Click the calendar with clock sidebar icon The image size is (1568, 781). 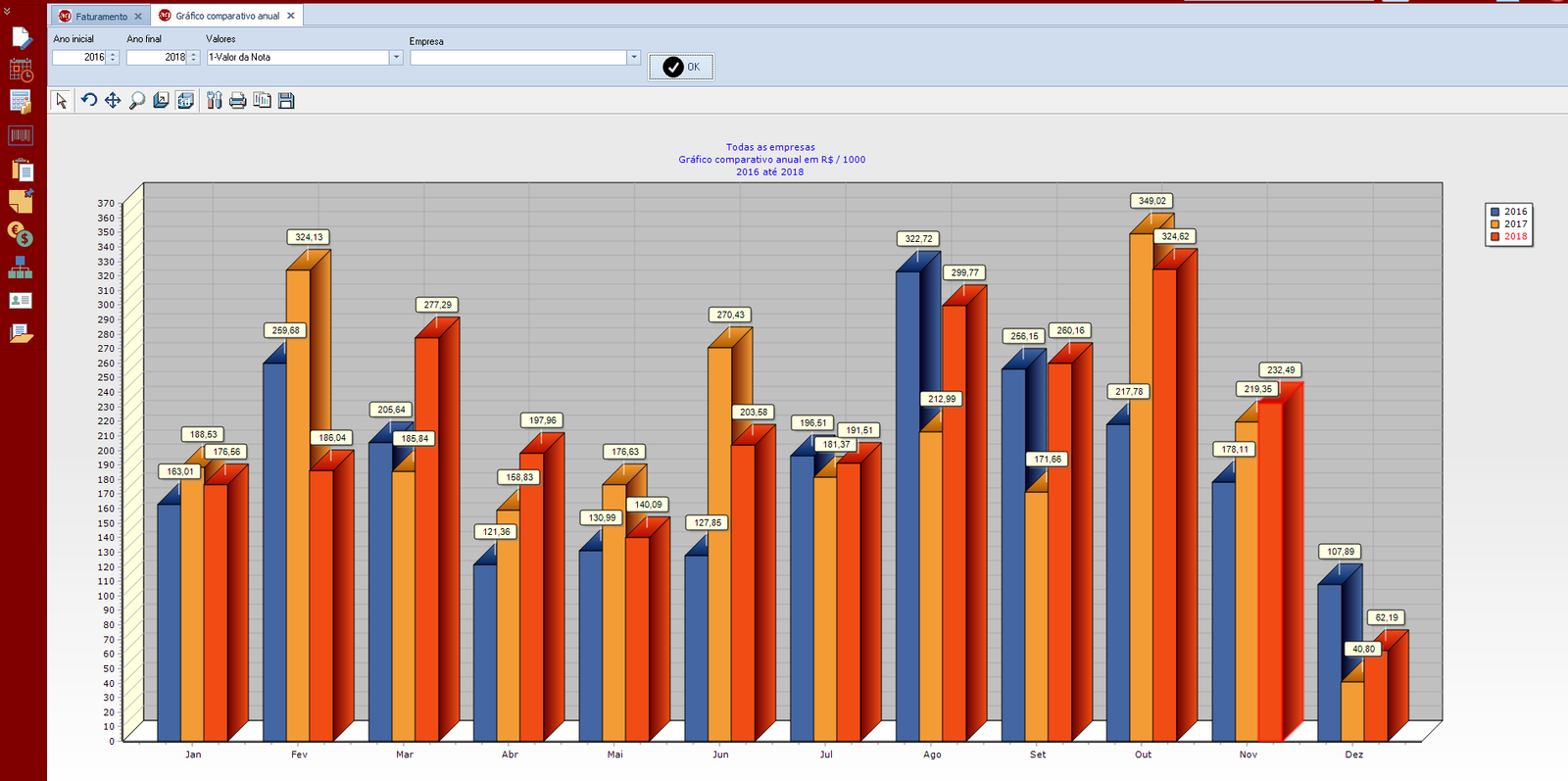pos(21,70)
